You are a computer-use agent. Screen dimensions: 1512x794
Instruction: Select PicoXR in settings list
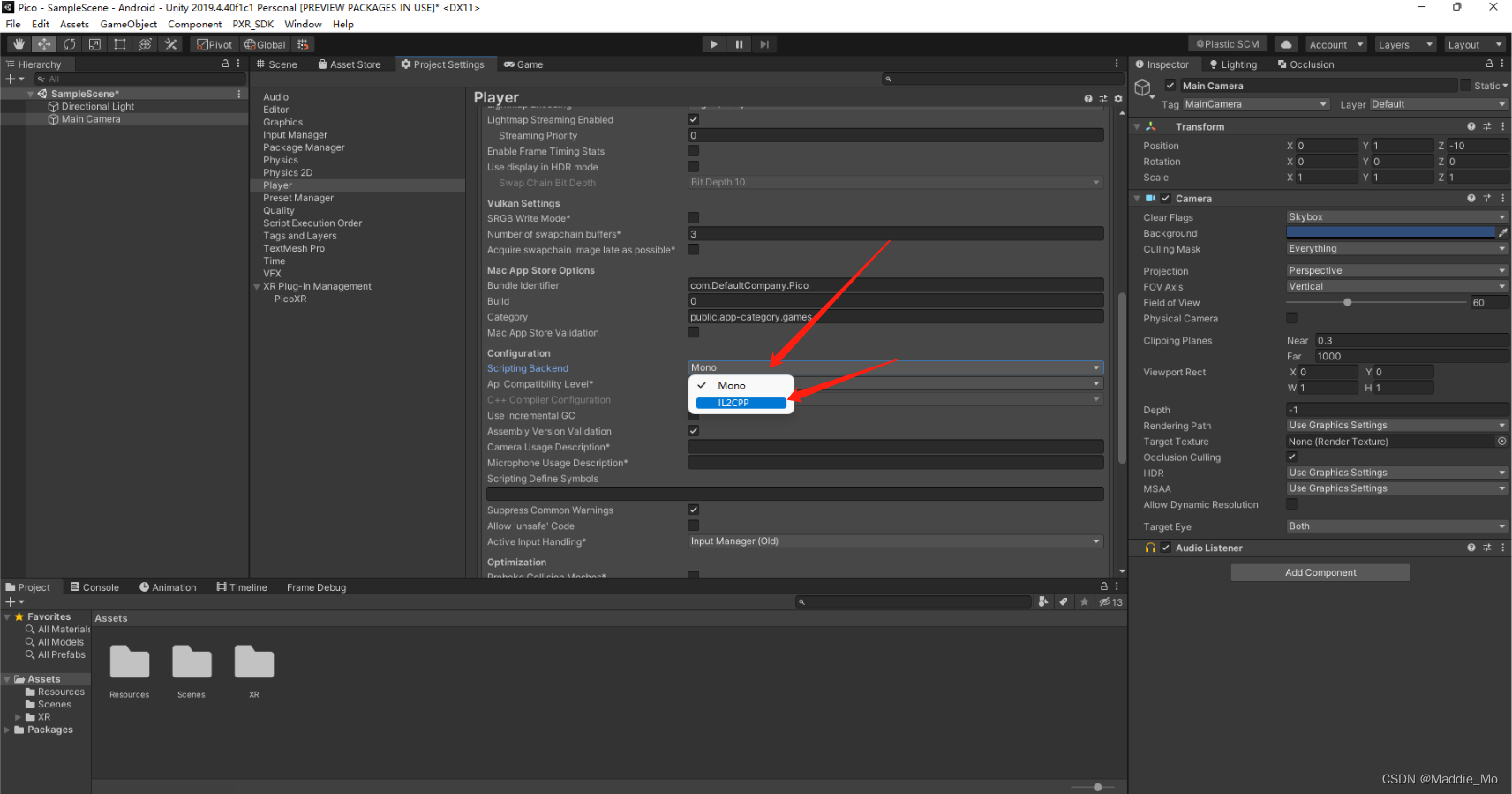pos(290,299)
